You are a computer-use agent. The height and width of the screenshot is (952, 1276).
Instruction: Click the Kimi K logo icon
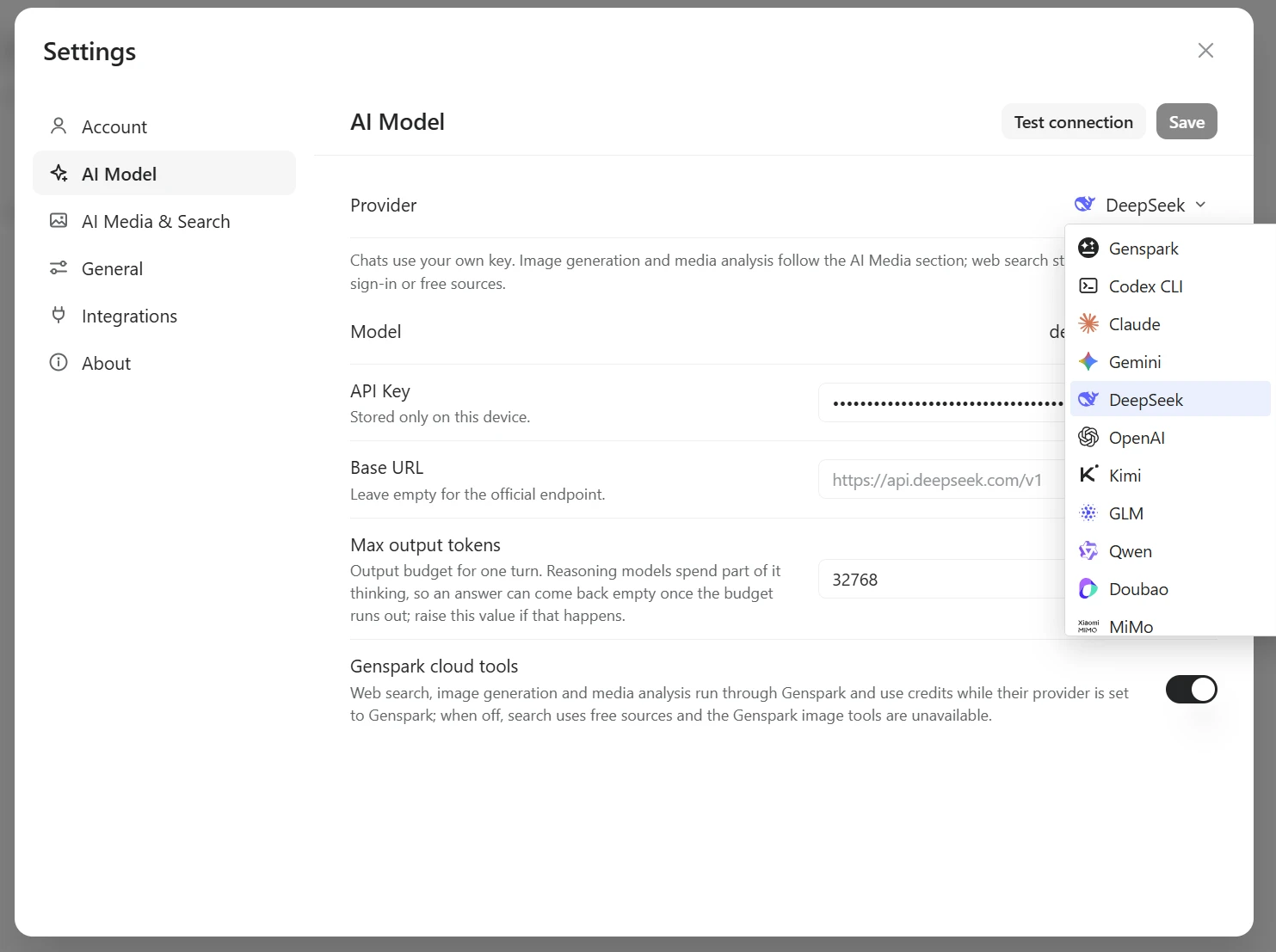(1088, 475)
